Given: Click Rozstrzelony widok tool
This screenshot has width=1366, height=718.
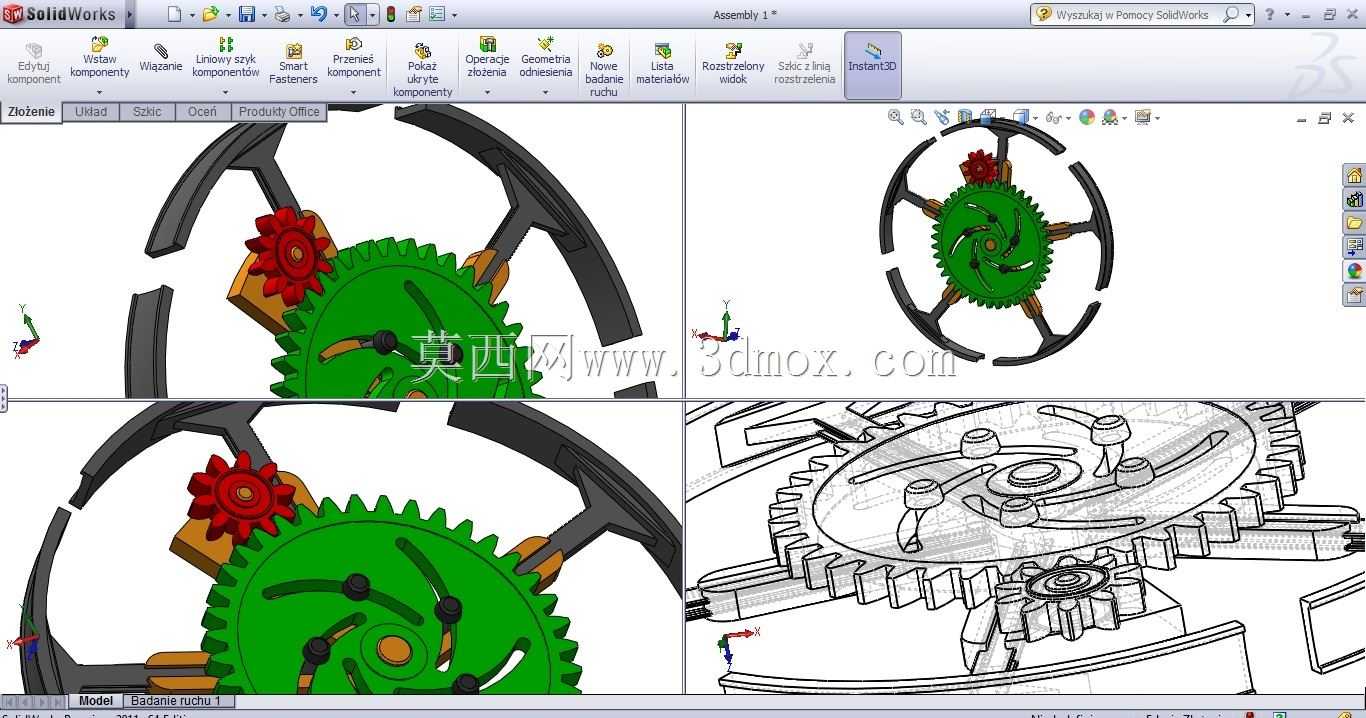Looking at the screenshot, I should click(733, 64).
